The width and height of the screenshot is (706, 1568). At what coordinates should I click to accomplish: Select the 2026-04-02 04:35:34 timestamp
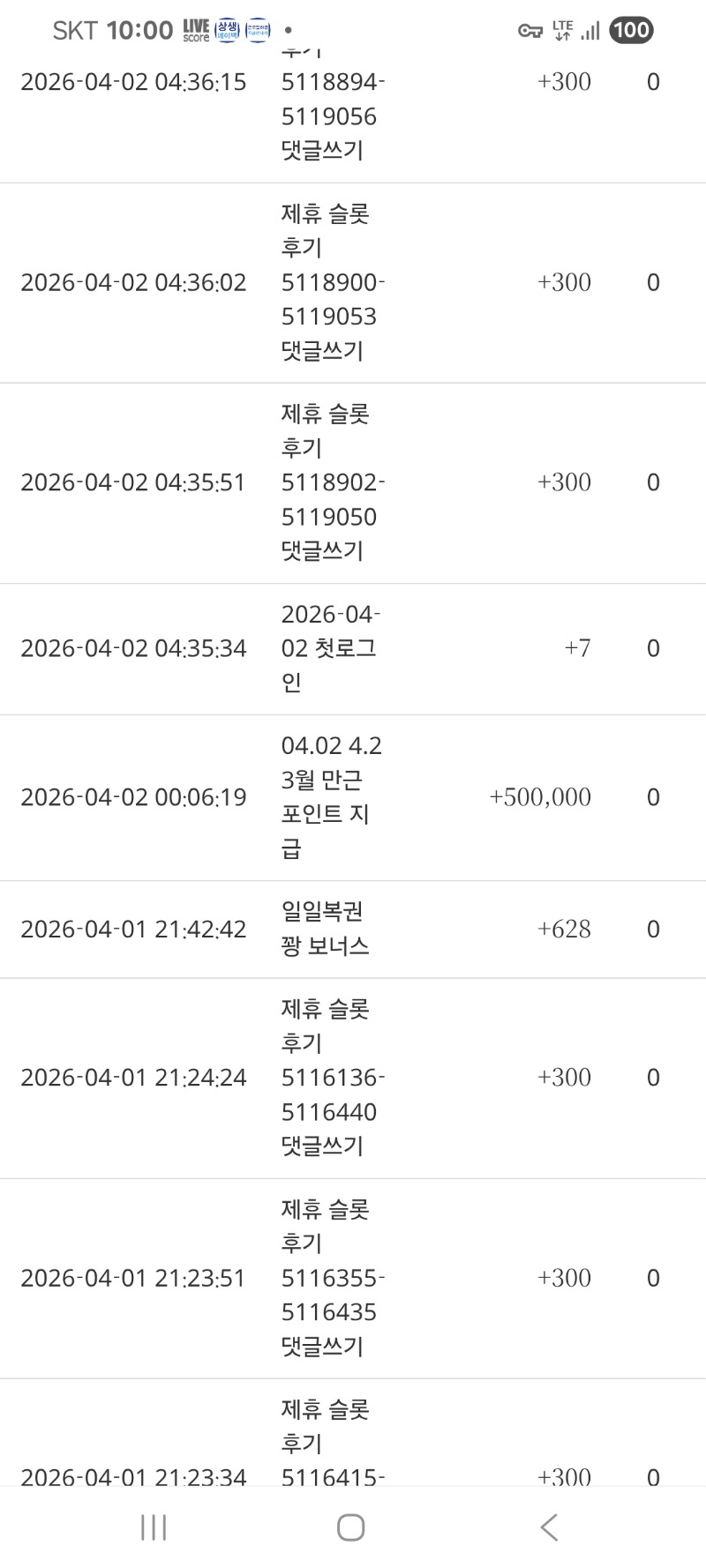pyautogui.click(x=133, y=648)
